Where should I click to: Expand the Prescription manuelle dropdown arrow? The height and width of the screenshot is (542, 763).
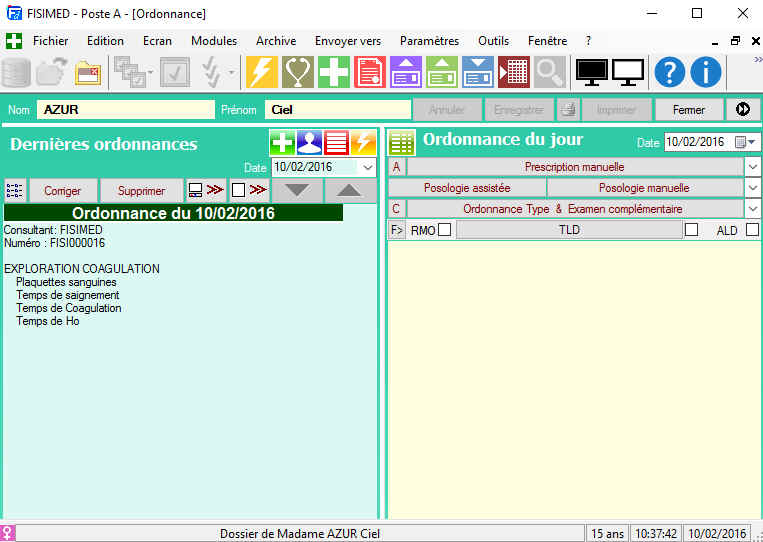753,167
